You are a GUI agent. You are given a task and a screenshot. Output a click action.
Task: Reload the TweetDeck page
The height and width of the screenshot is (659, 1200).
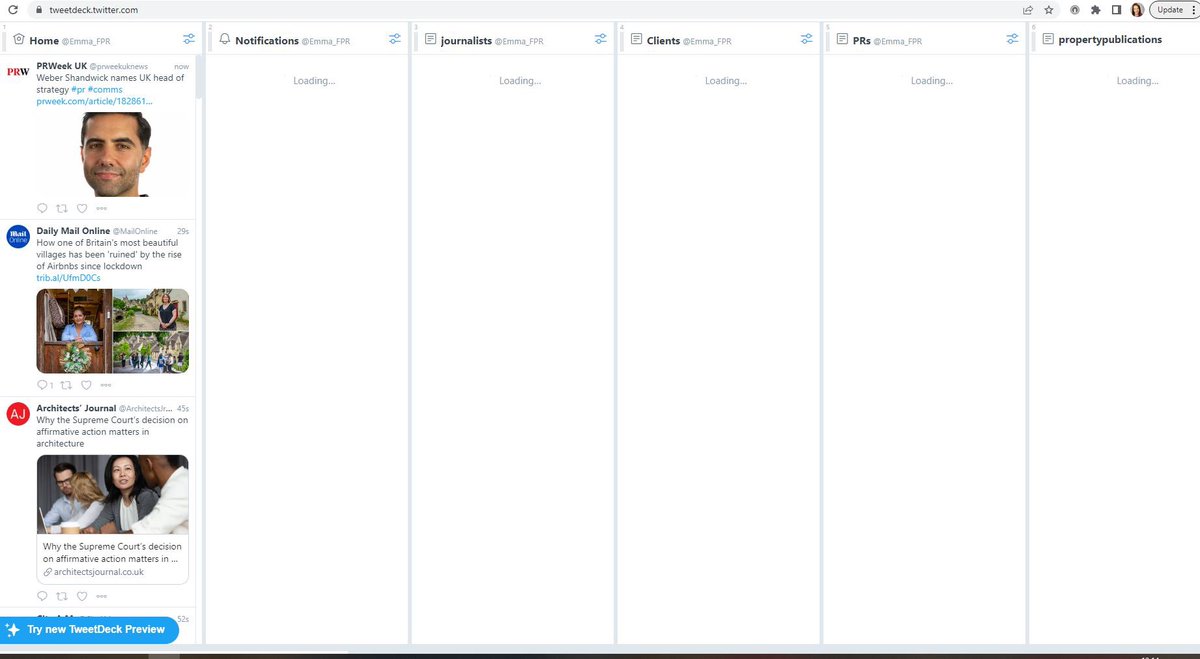pyautogui.click(x=12, y=9)
